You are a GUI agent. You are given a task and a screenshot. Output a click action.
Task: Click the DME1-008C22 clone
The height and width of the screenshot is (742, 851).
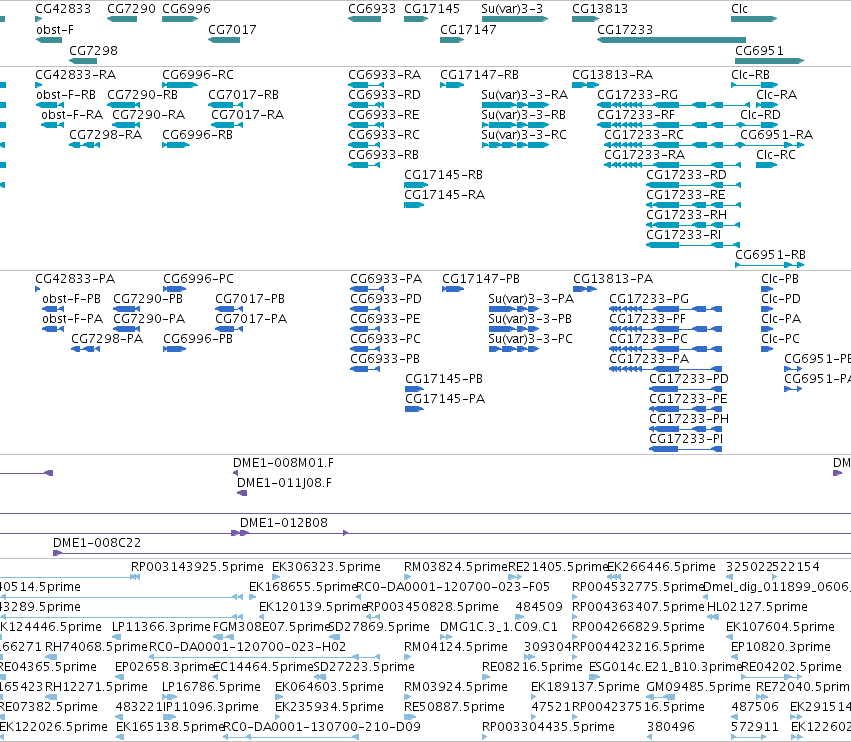click(x=97, y=543)
